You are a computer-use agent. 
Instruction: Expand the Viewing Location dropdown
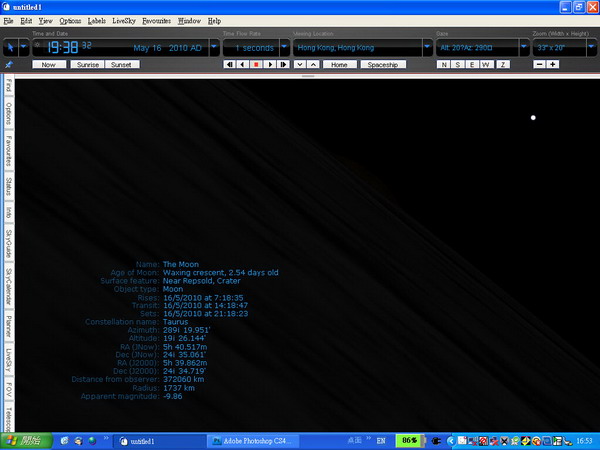point(428,47)
